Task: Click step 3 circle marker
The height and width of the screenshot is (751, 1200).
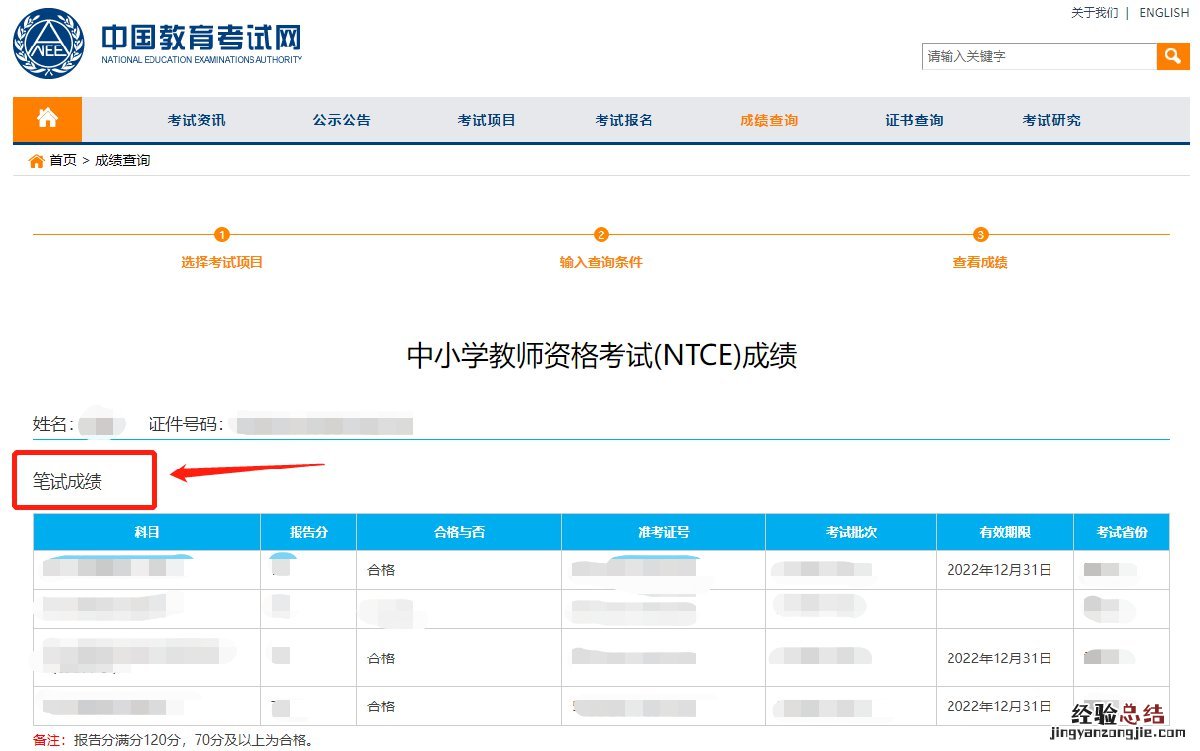Action: point(980,235)
